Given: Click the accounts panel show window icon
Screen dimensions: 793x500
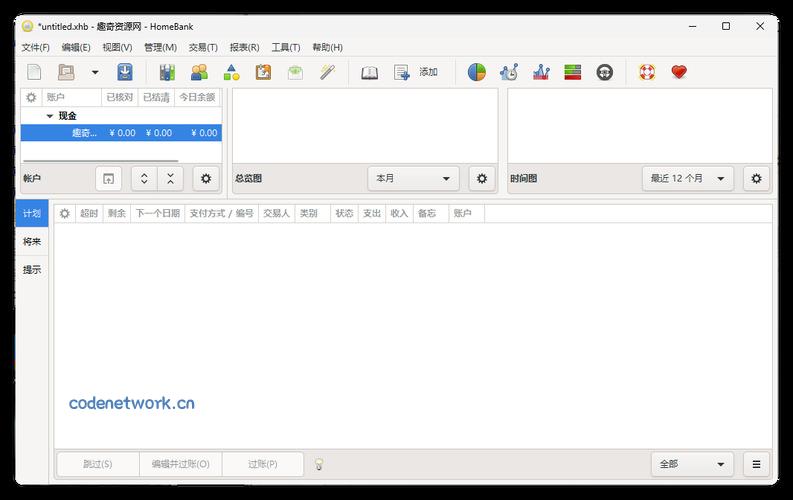Looking at the screenshot, I should pyautogui.click(x=108, y=178).
